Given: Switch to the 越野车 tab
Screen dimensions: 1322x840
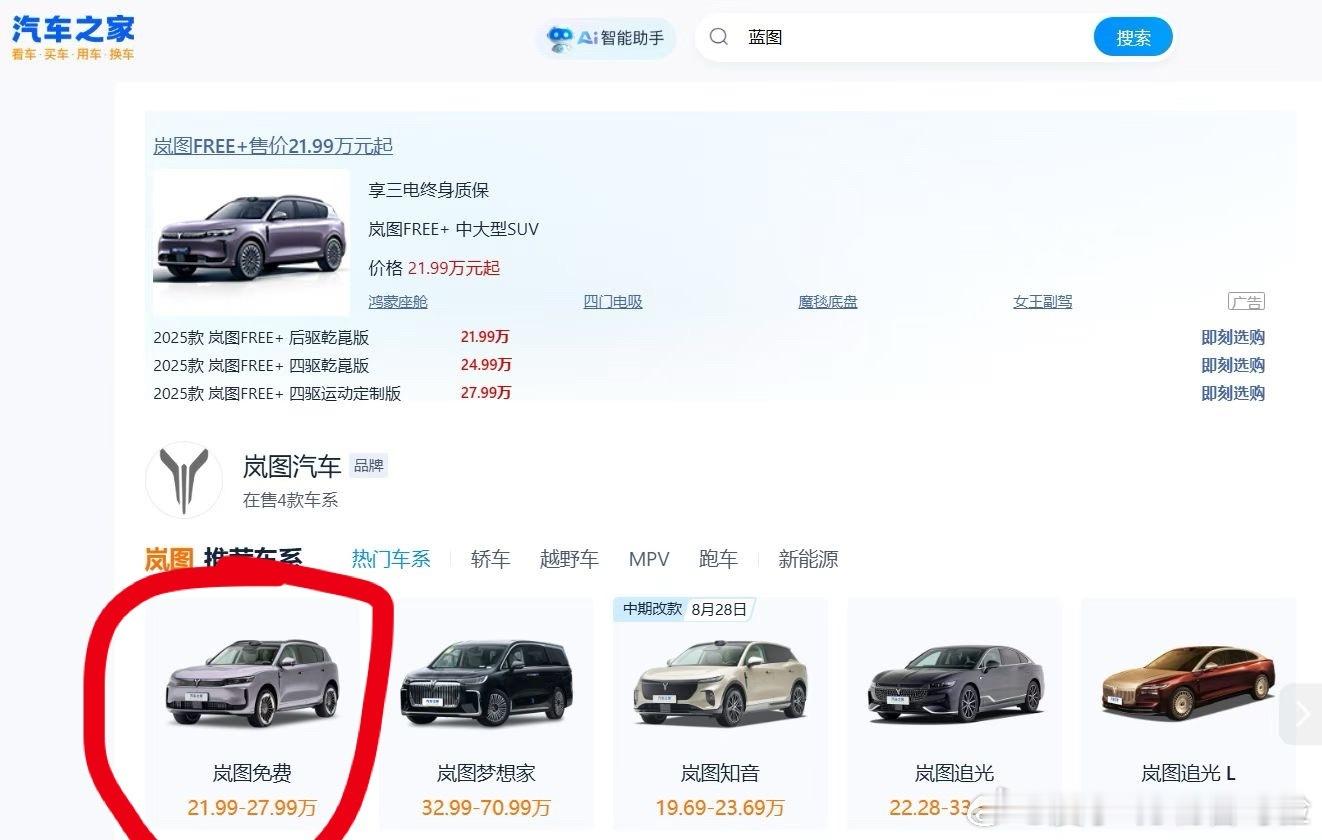Looking at the screenshot, I should [x=569, y=559].
